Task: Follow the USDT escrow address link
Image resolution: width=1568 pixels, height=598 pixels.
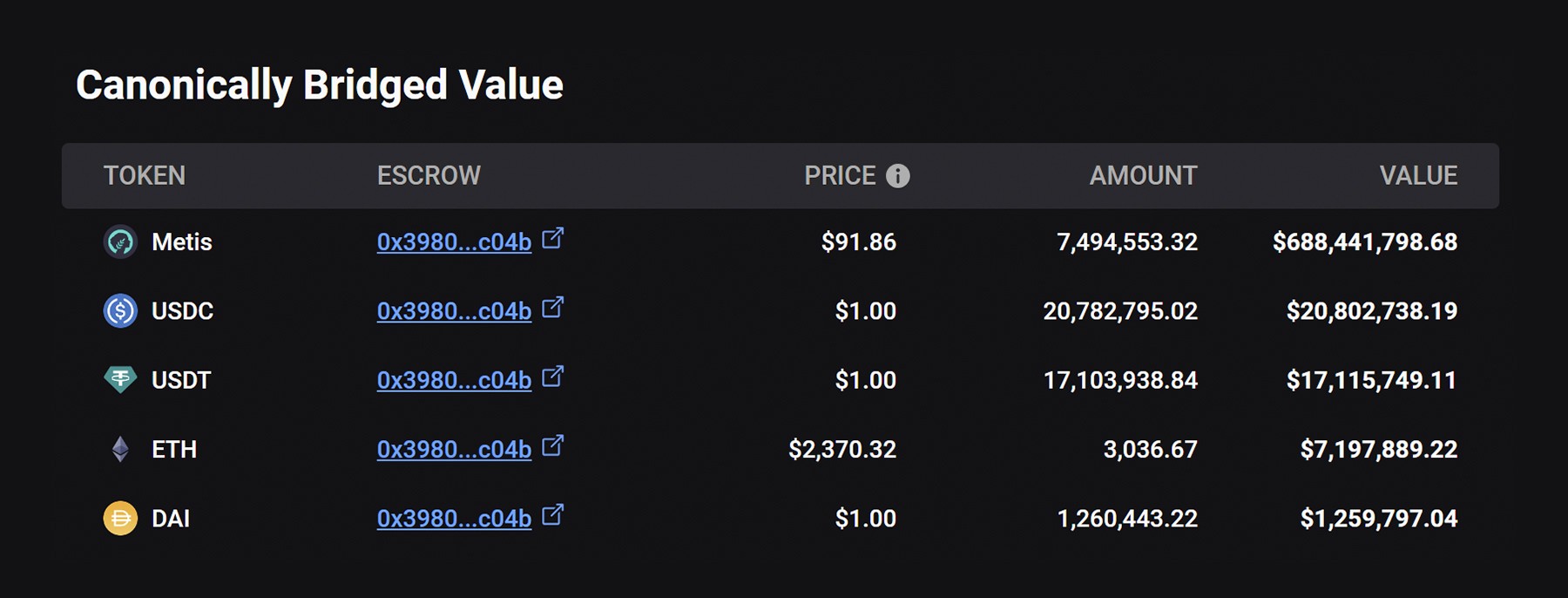Action: click(454, 380)
